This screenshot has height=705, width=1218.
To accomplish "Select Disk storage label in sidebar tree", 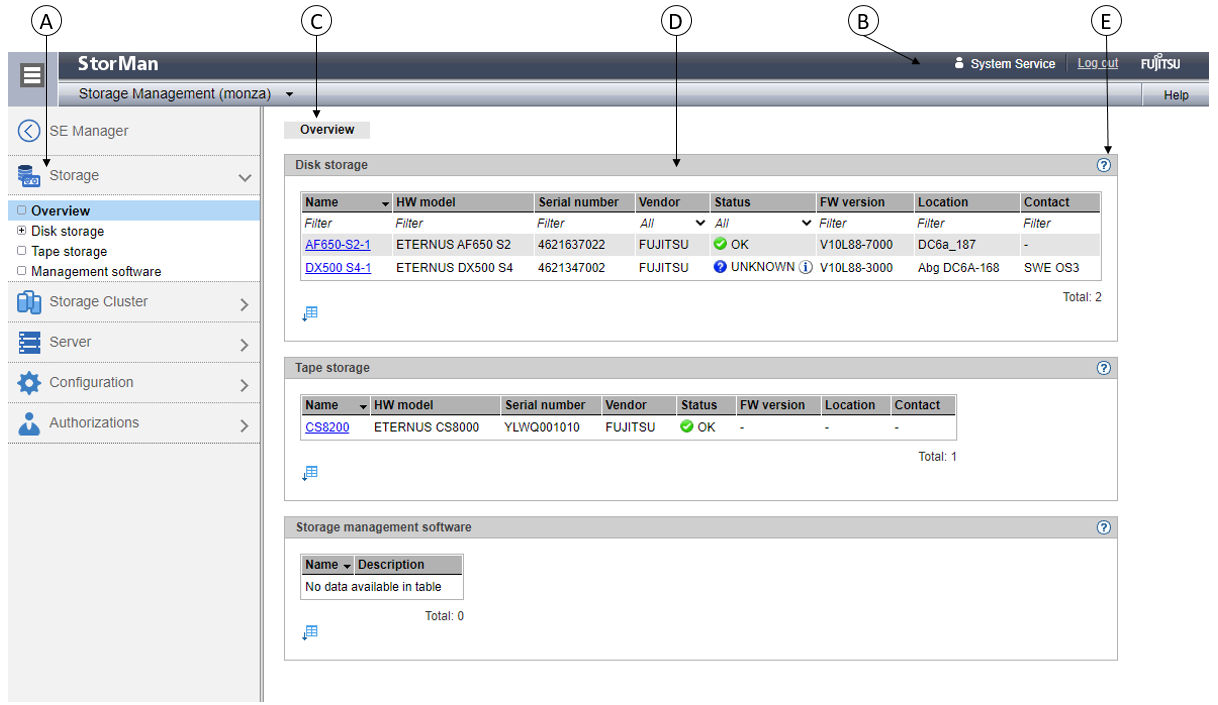I will pyautogui.click(x=67, y=231).
